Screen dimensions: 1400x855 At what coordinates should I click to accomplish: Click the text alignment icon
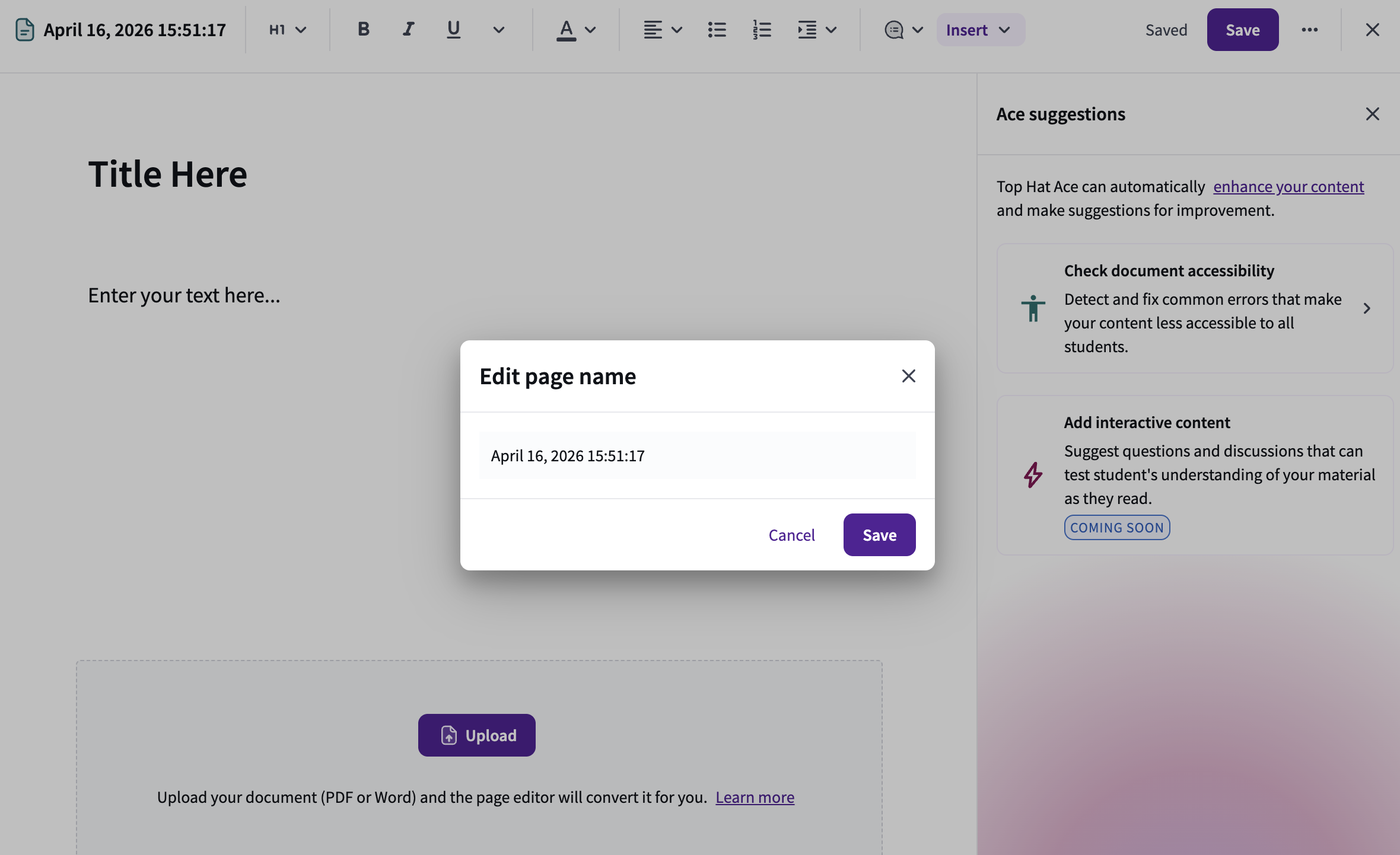coord(653,30)
